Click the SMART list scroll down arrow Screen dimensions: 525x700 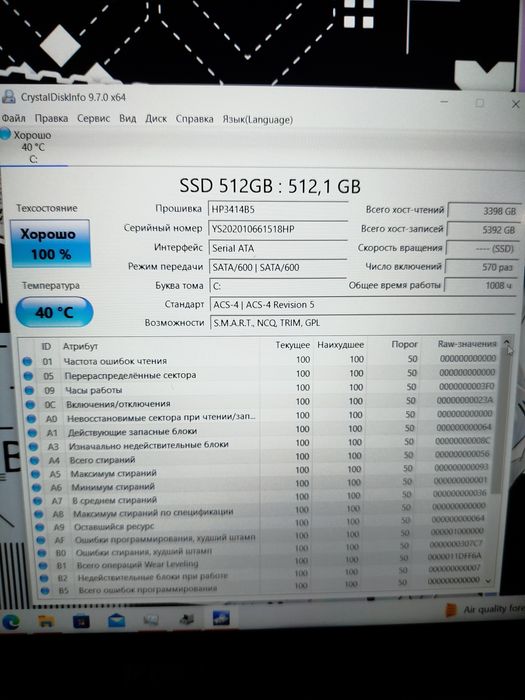pos(488,581)
